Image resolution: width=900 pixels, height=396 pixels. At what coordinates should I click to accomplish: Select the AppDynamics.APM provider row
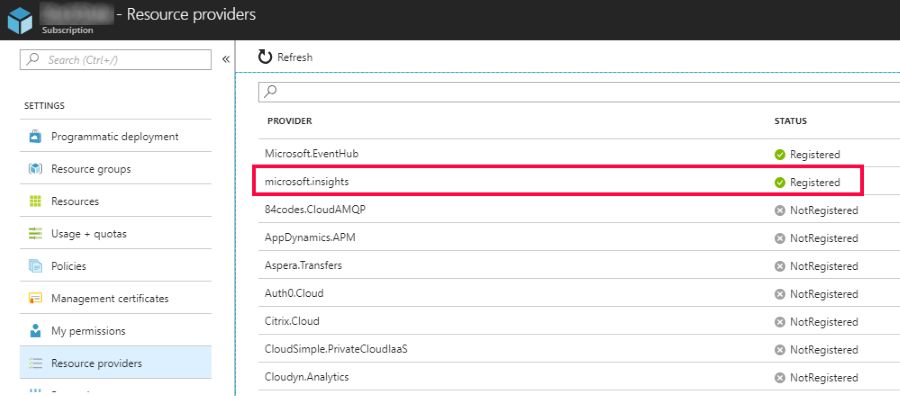click(x=579, y=238)
